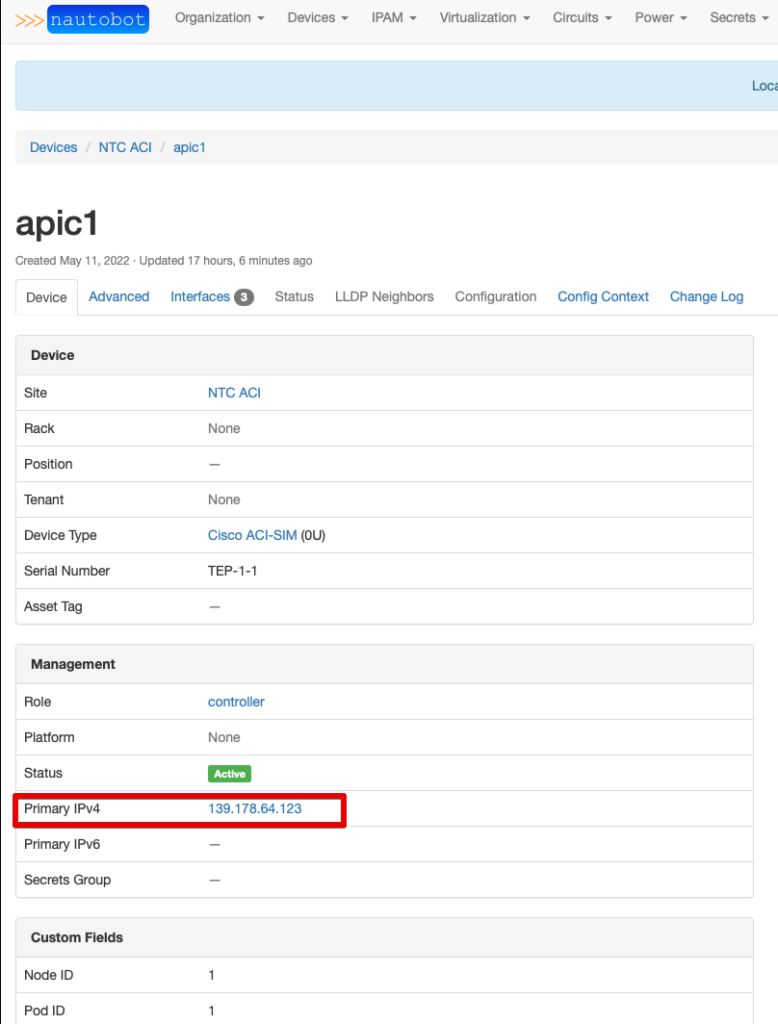Go to Devices breadcrumb link
Viewport: 778px width, 1024px height.
point(54,148)
